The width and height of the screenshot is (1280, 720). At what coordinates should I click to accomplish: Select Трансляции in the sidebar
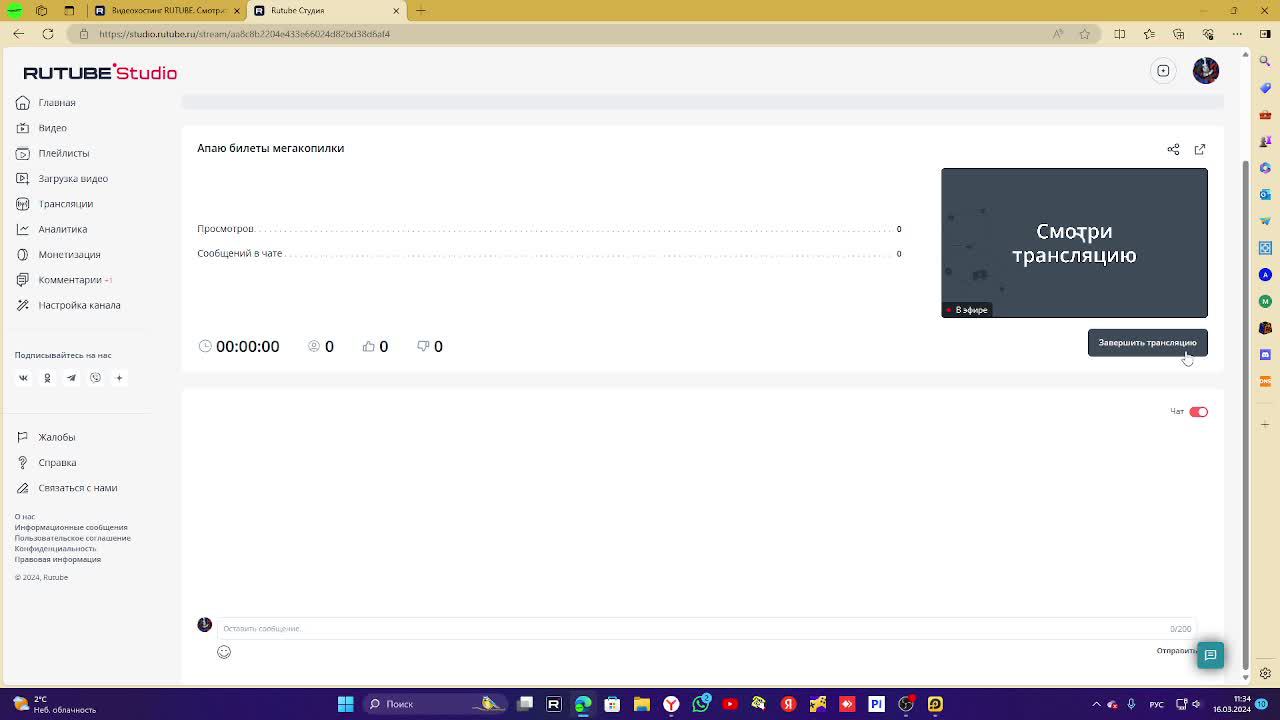click(55, 204)
